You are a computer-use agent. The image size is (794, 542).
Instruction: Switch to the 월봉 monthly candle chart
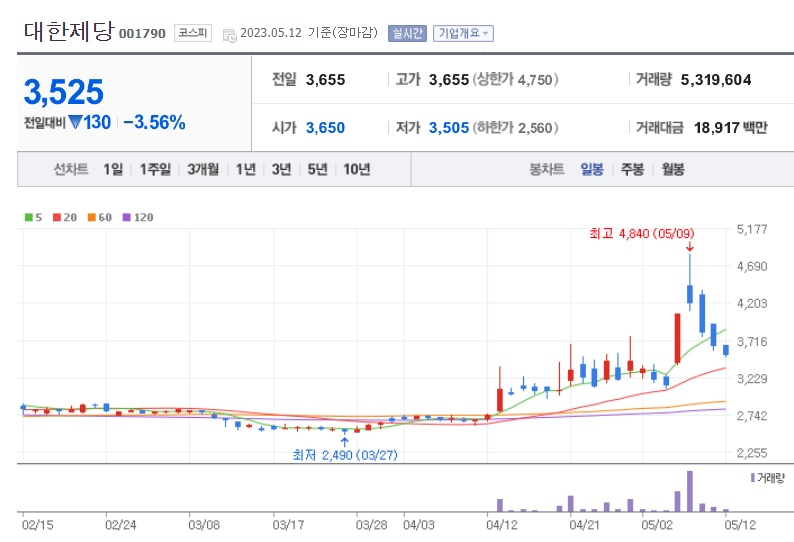coord(673,169)
